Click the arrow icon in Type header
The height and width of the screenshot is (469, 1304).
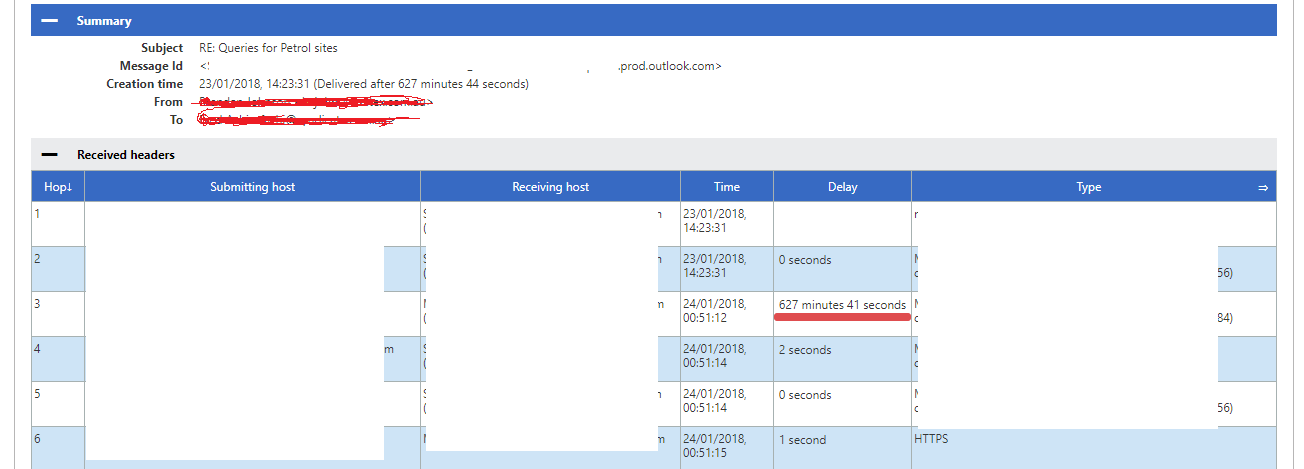coord(1263,187)
